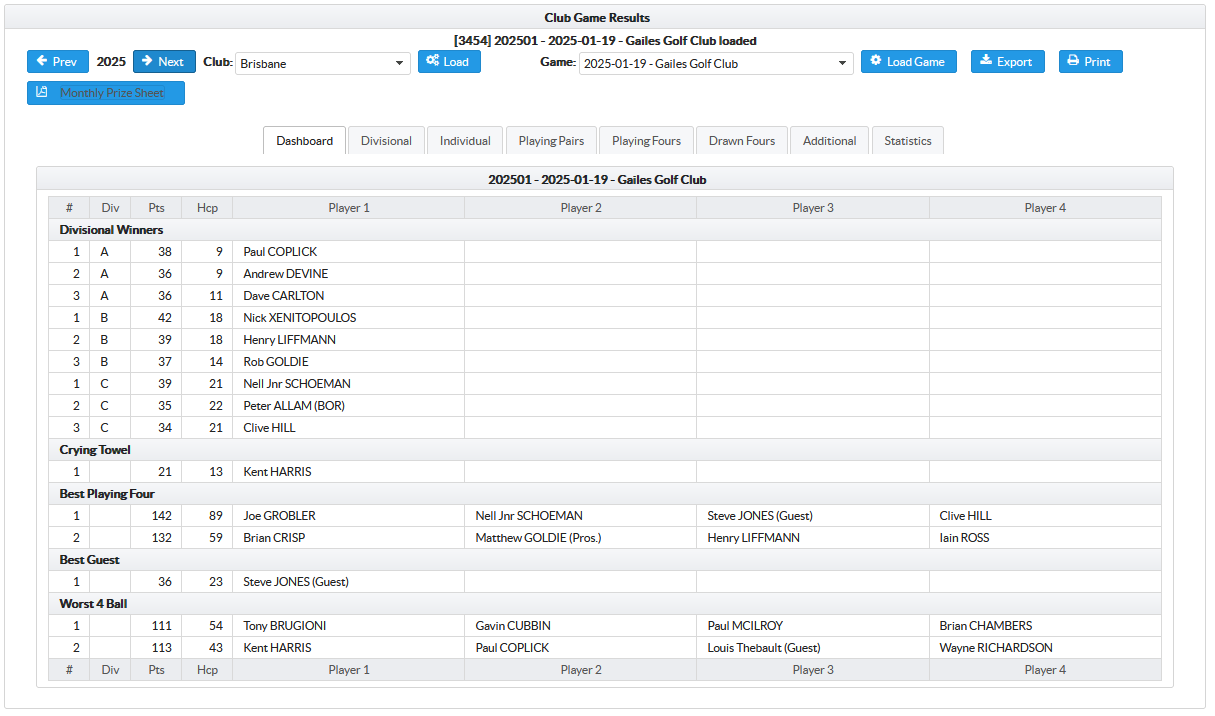Select the Playing Pairs tab

click(x=551, y=141)
